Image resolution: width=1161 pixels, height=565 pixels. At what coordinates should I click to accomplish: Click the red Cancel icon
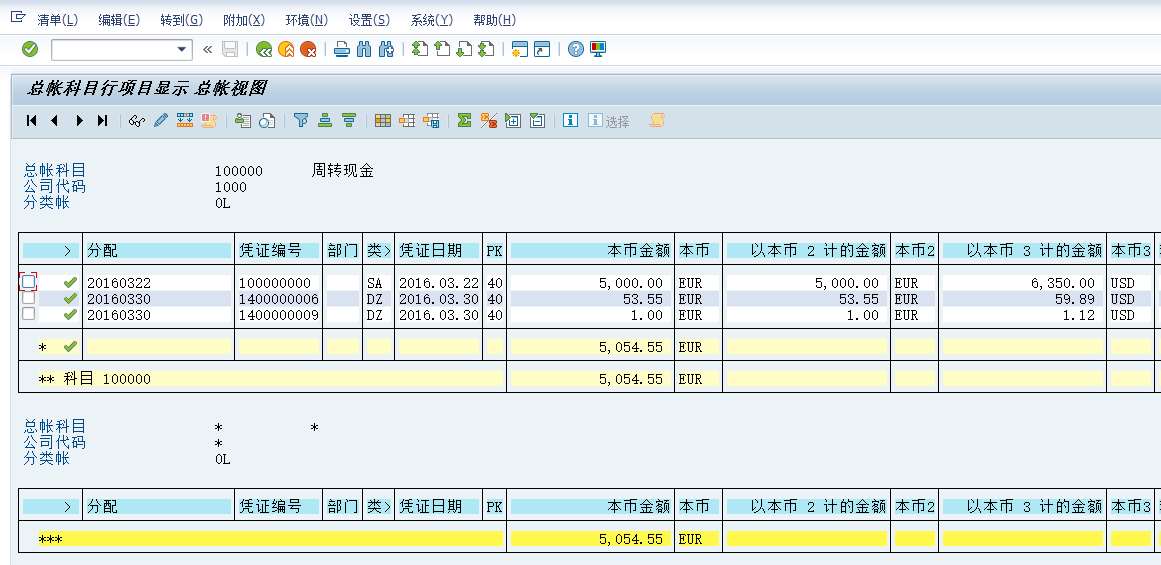point(308,50)
